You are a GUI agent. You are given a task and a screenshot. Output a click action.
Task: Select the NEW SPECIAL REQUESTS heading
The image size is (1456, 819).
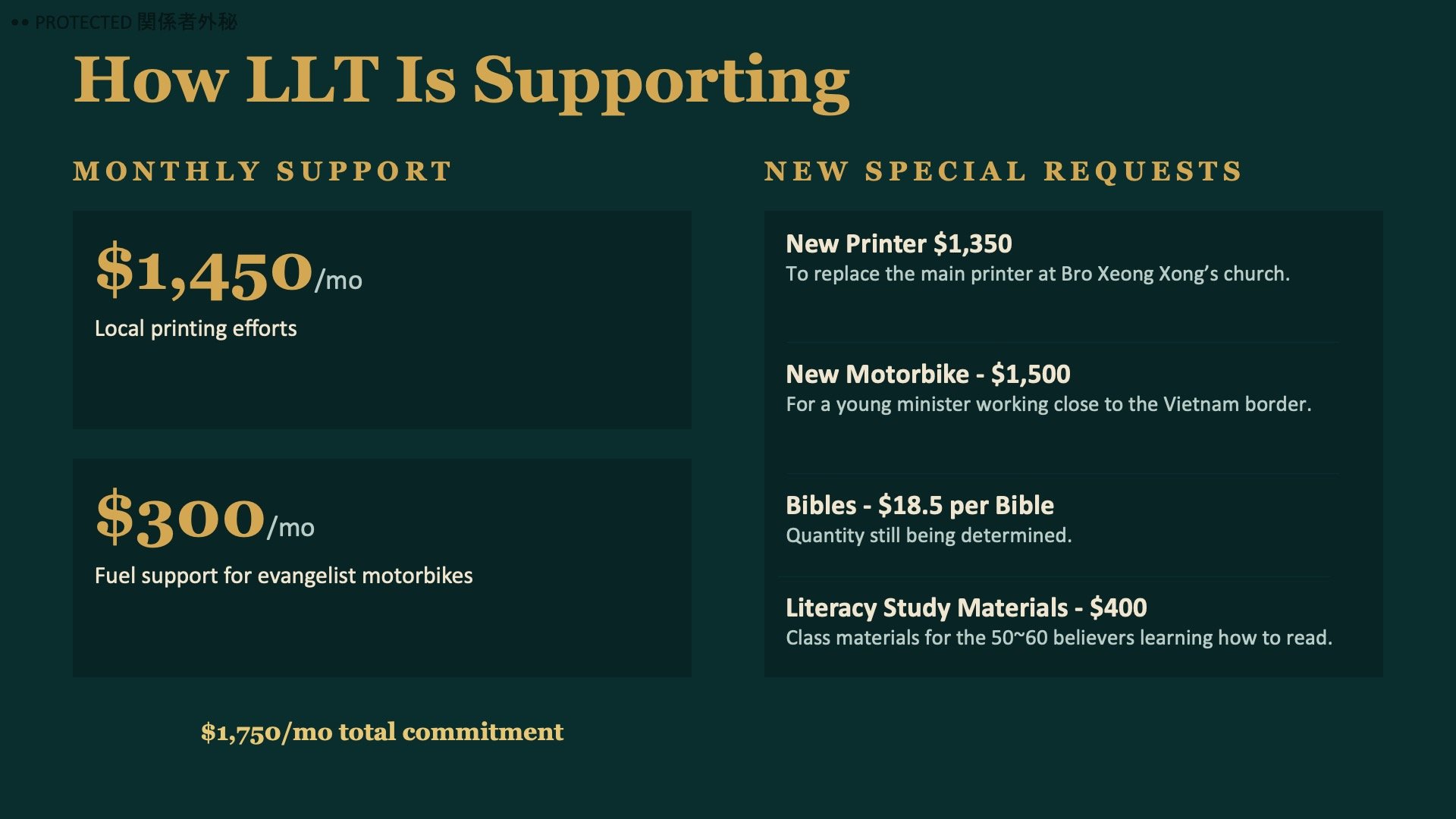coord(1003,171)
